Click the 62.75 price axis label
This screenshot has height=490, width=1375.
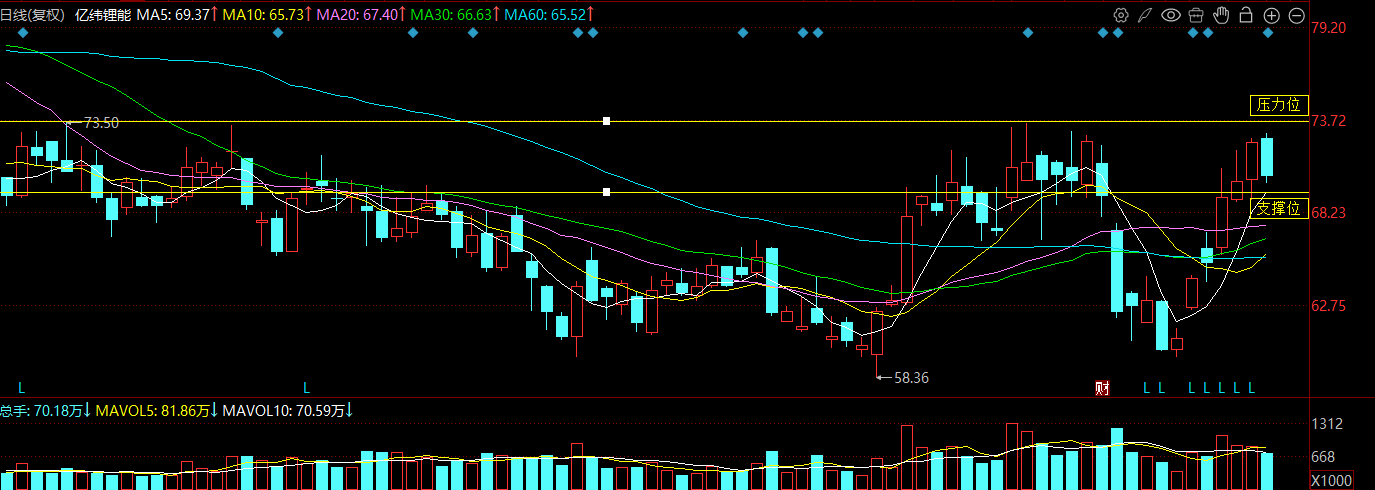[1328, 306]
